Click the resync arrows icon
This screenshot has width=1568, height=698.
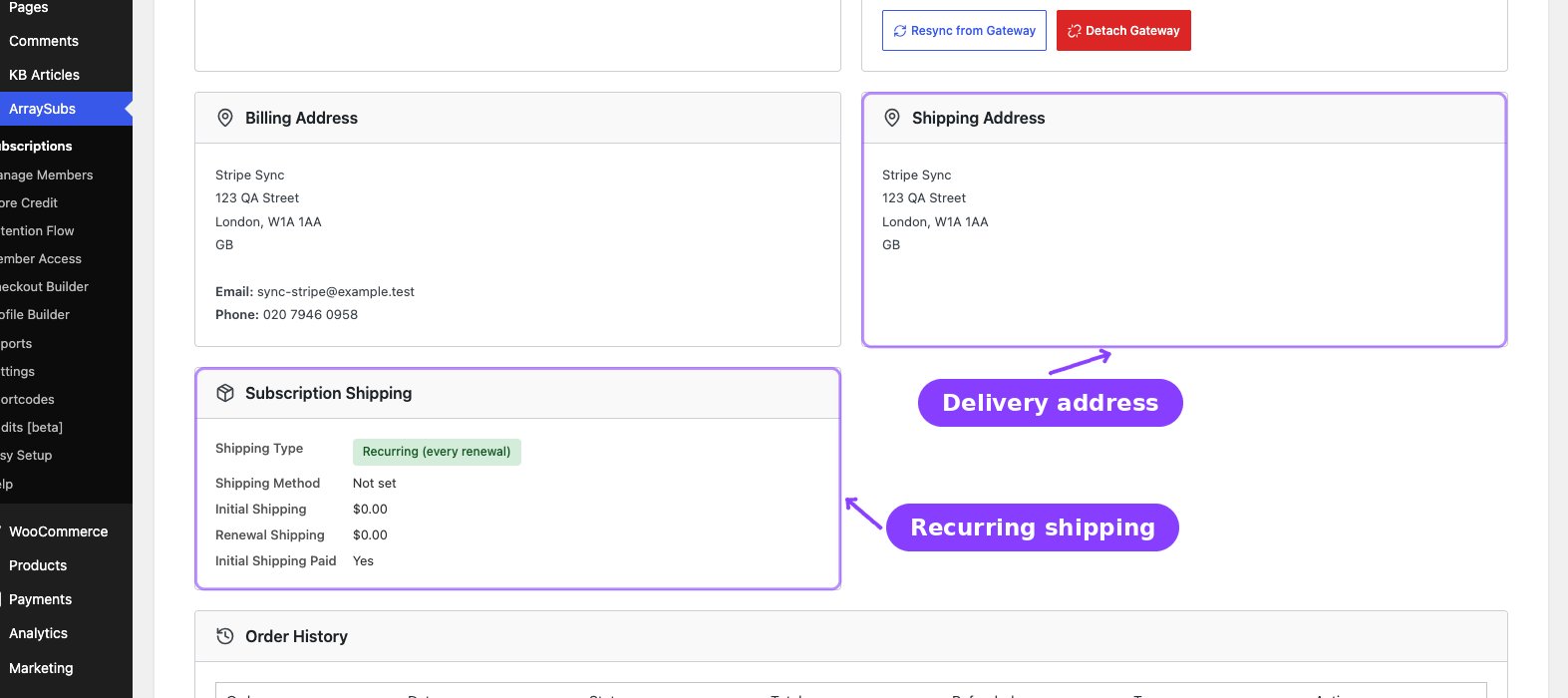click(x=900, y=31)
